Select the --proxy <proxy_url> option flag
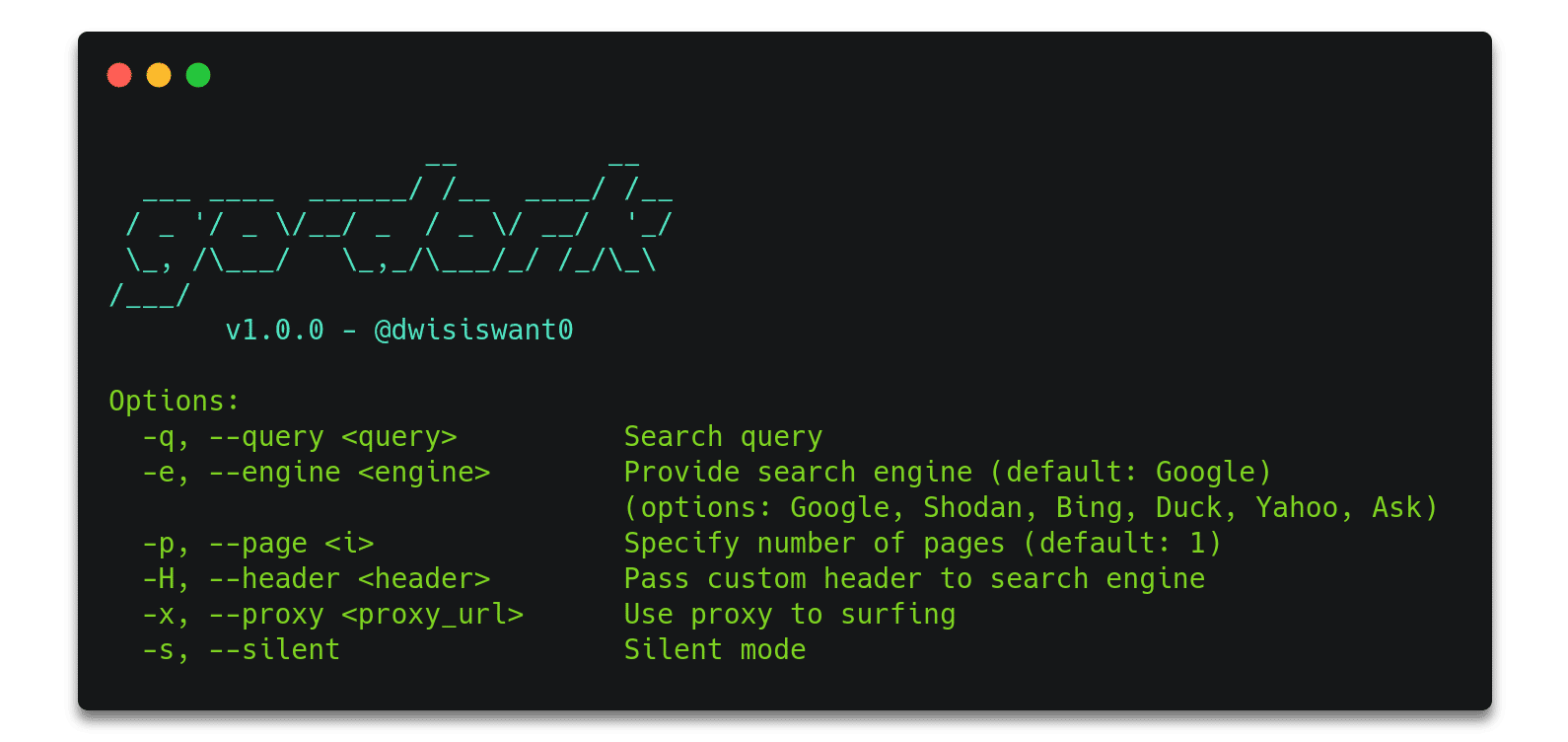 [x=366, y=614]
